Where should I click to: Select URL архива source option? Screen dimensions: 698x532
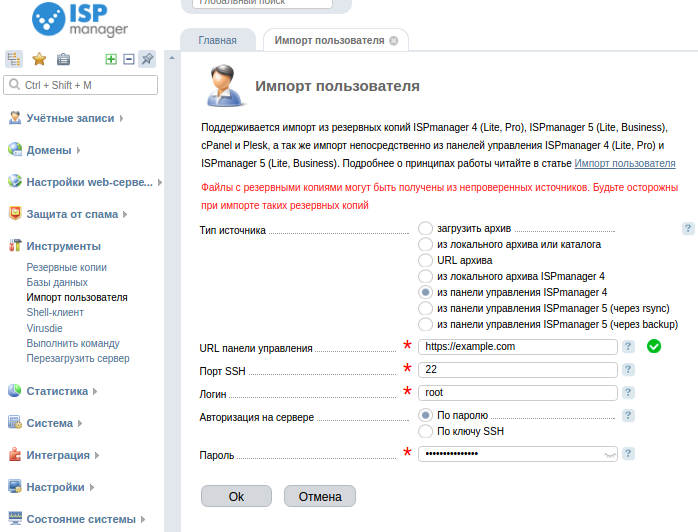[x=425, y=260]
